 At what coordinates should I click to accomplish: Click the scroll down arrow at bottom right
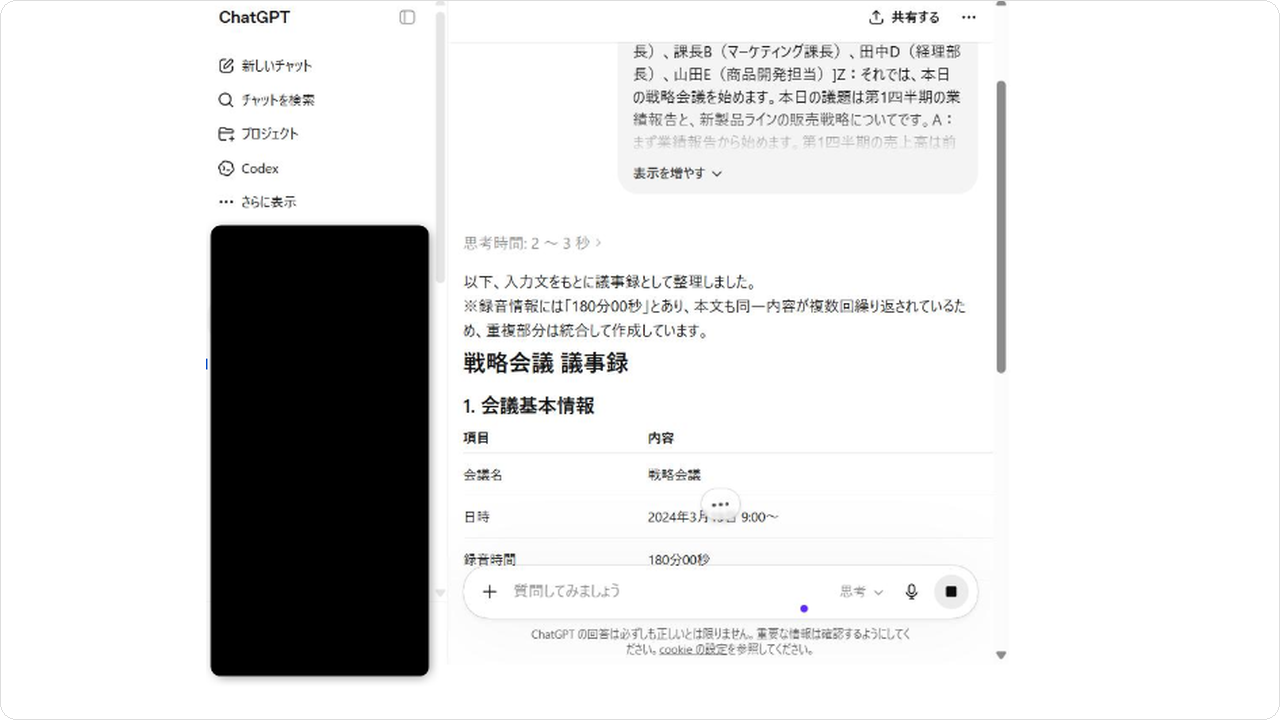(x=1001, y=655)
